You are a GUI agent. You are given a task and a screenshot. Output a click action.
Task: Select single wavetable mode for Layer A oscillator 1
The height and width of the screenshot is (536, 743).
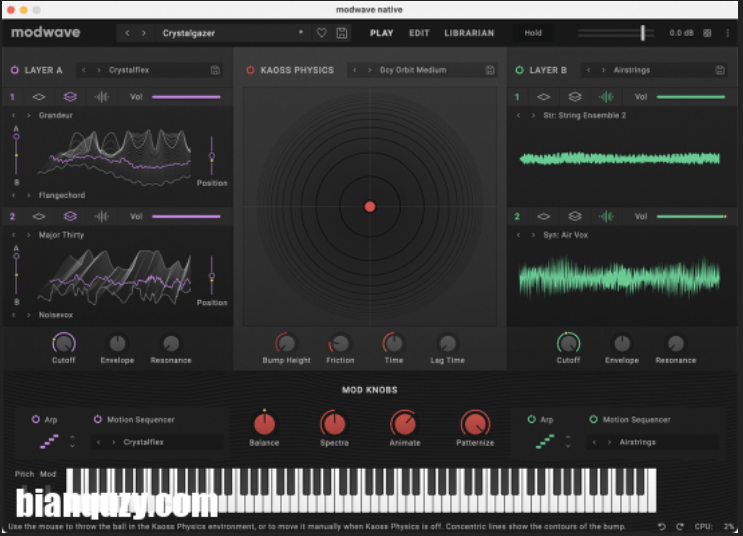click(39, 97)
